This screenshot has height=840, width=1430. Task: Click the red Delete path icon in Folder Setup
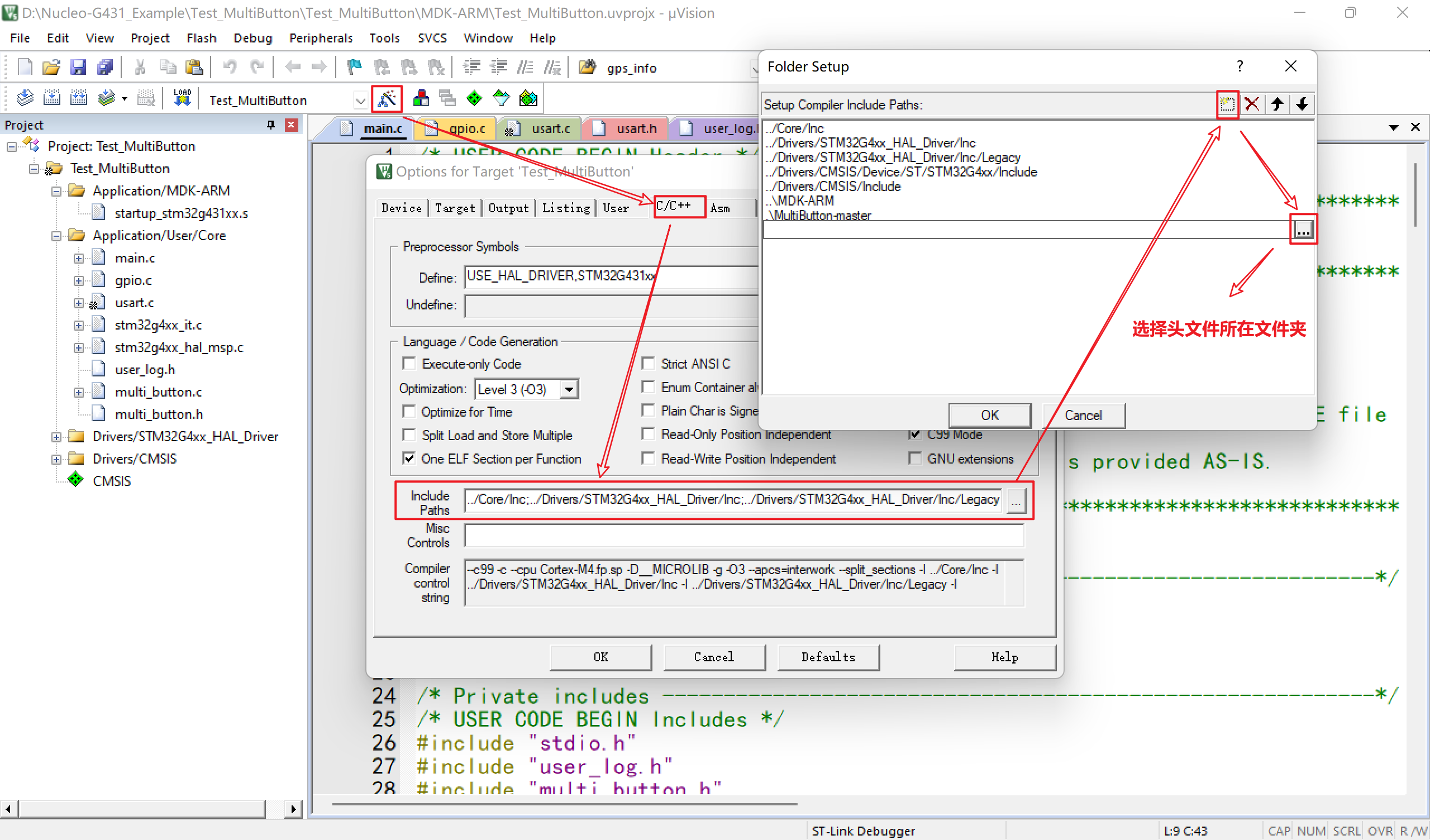(1252, 104)
